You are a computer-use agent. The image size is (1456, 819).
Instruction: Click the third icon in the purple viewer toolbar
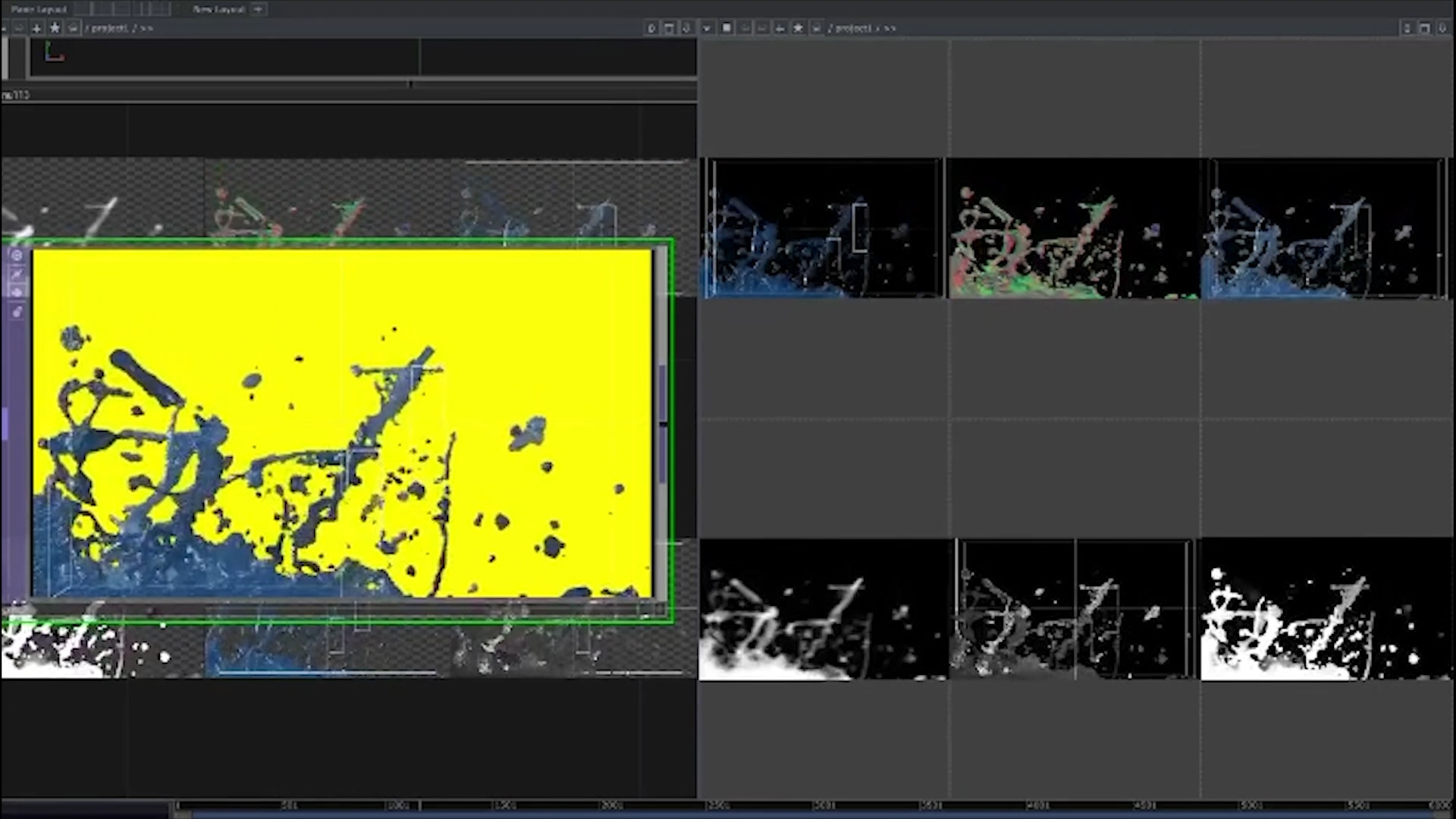point(17,292)
